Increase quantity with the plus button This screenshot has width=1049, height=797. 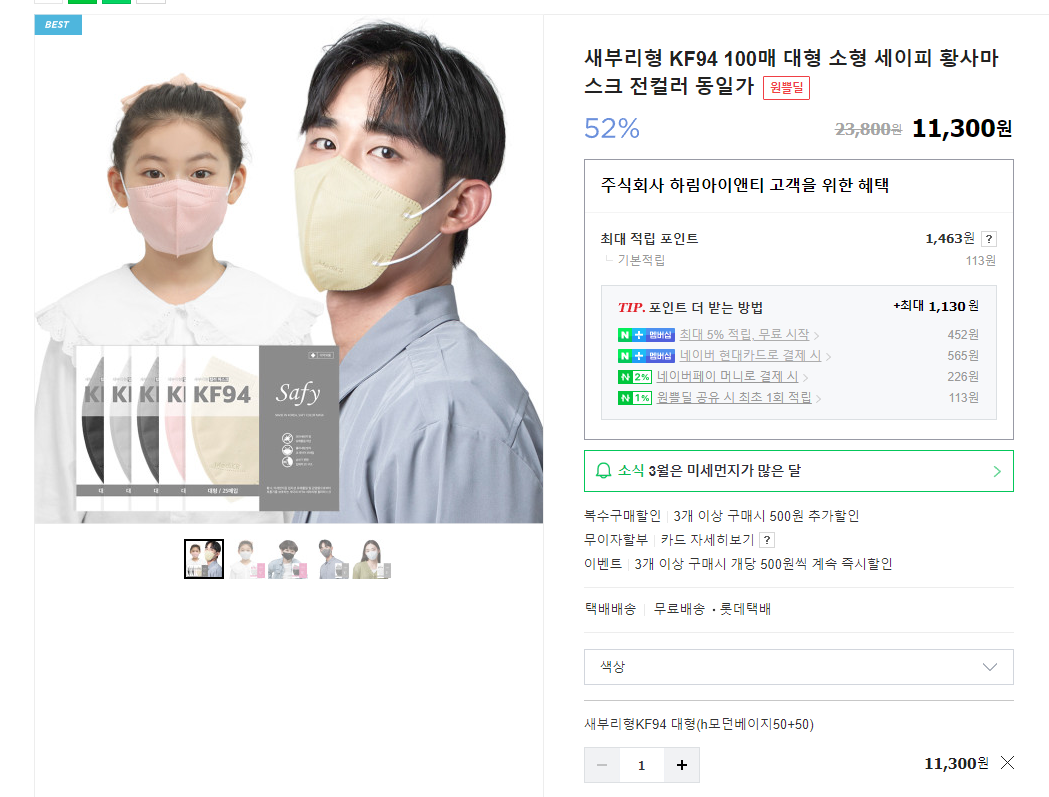point(682,765)
